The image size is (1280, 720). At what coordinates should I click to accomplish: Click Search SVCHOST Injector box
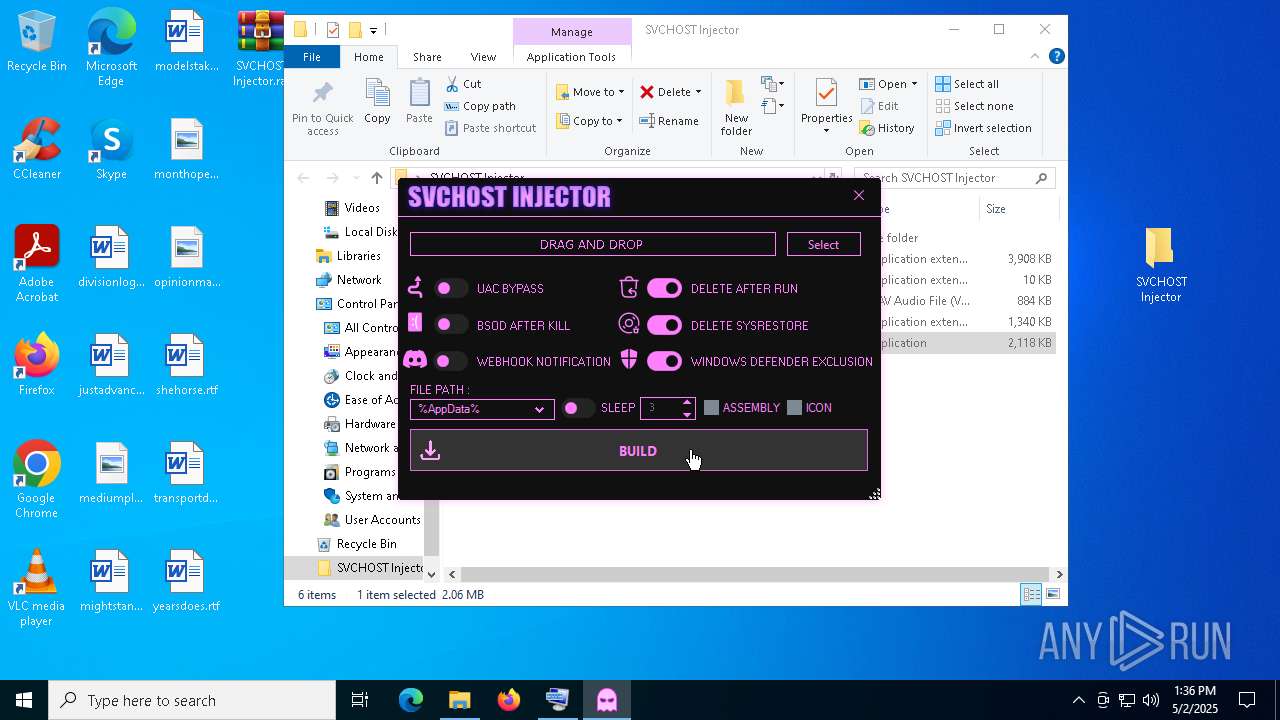click(x=955, y=178)
